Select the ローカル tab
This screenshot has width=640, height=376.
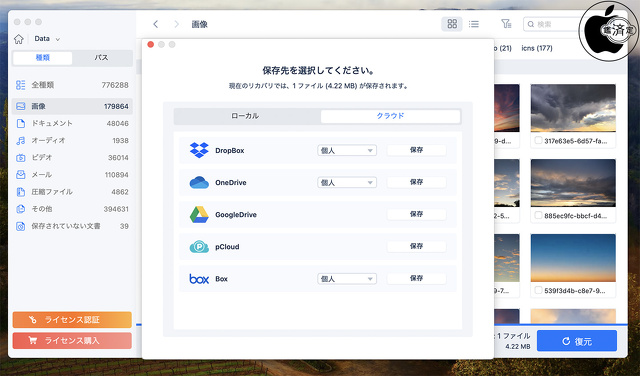click(245, 116)
